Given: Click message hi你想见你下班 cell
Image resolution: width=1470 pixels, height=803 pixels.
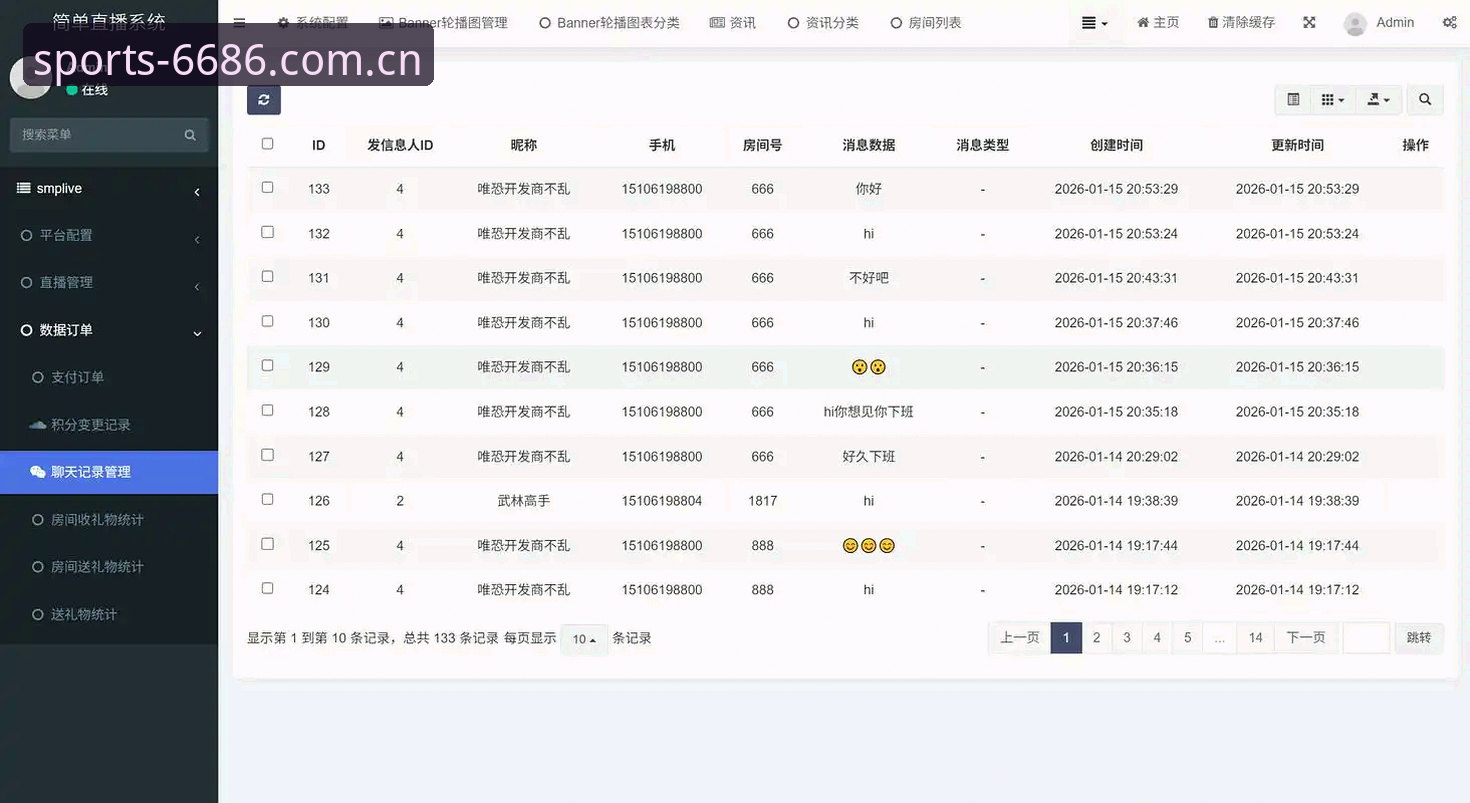Looking at the screenshot, I should (x=869, y=412).
